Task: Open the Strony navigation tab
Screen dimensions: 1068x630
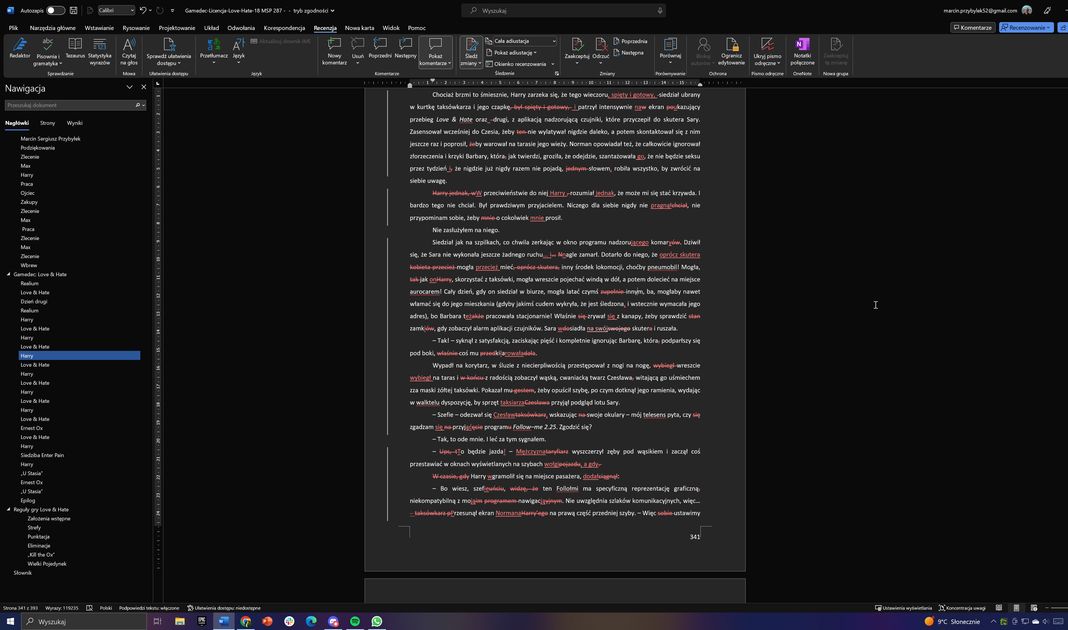Action: (47, 123)
